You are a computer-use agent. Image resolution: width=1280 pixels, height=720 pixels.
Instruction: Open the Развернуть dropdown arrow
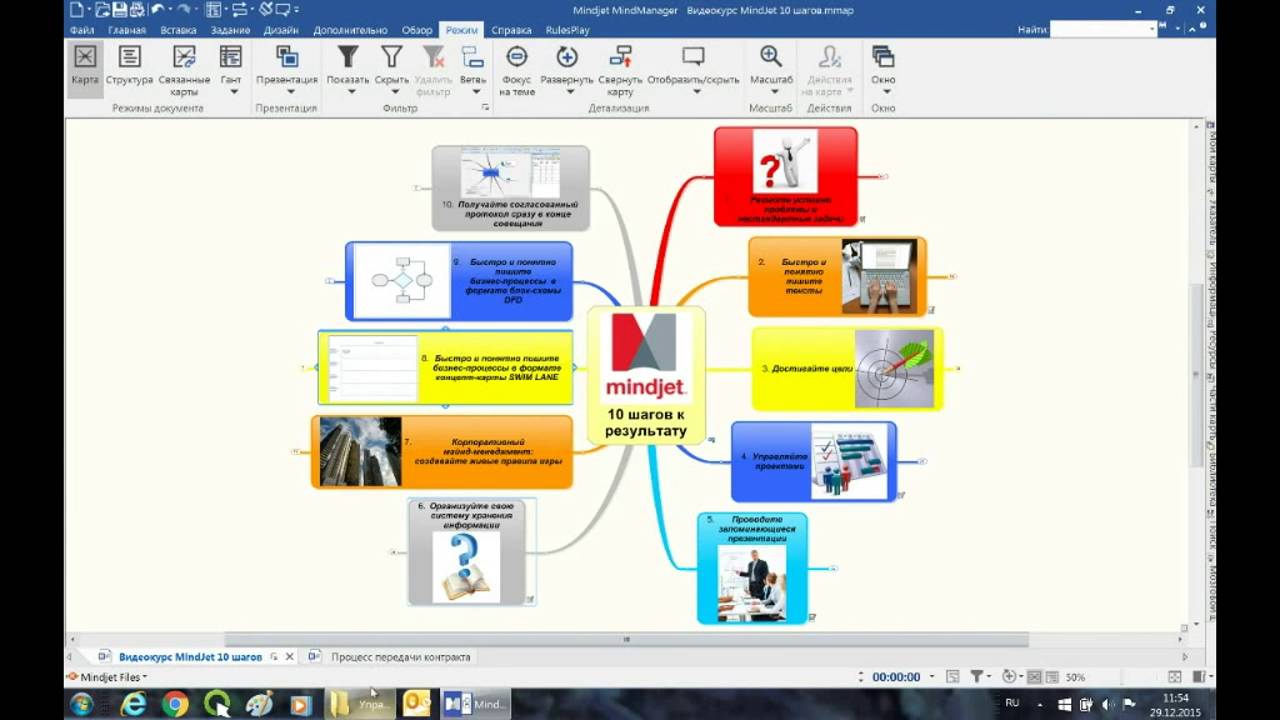coord(570,92)
